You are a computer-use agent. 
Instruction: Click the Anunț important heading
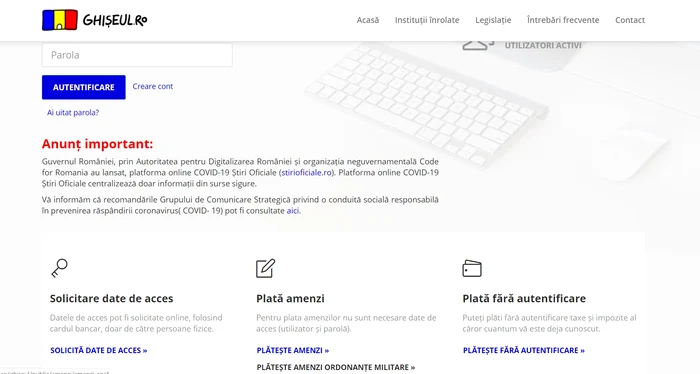pos(97,144)
